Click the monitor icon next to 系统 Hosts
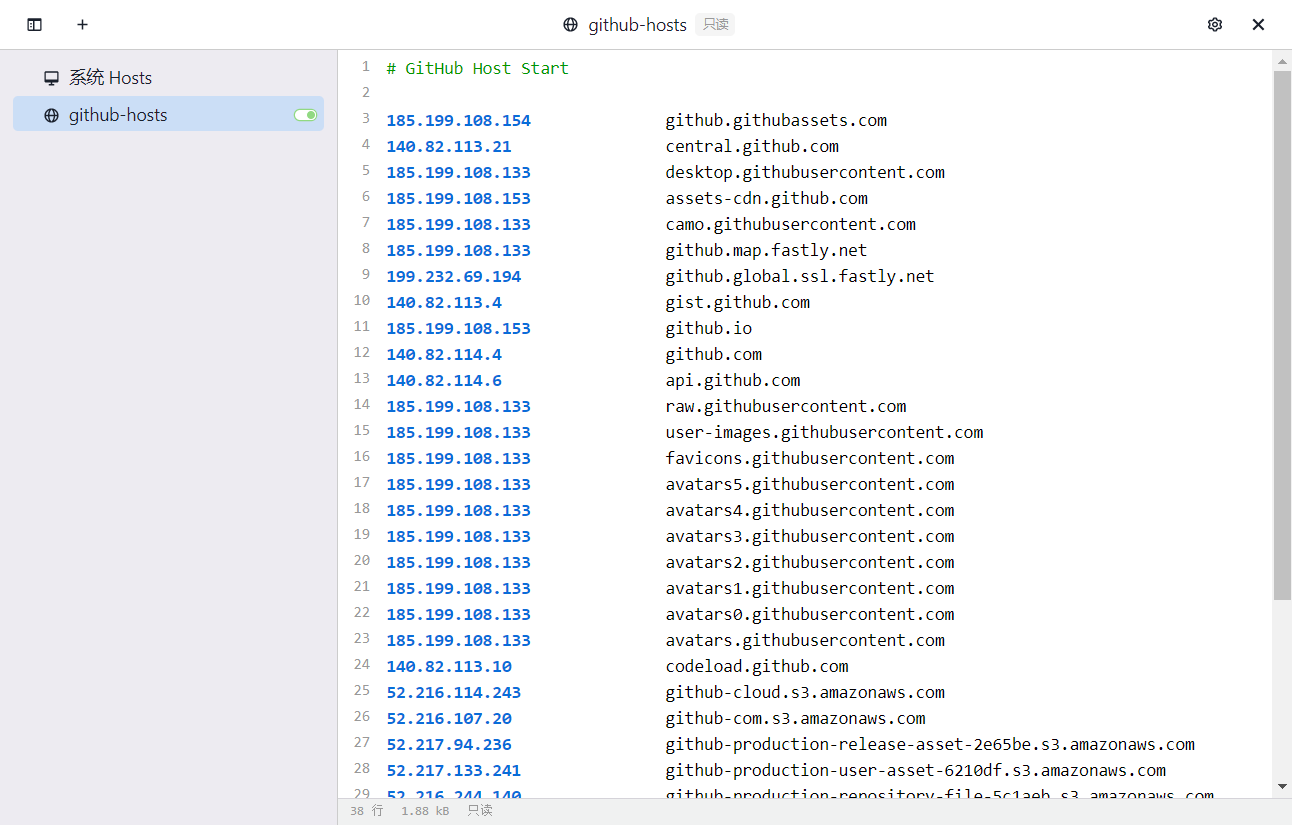Viewport: 1292px width, 825px height. 51,78
